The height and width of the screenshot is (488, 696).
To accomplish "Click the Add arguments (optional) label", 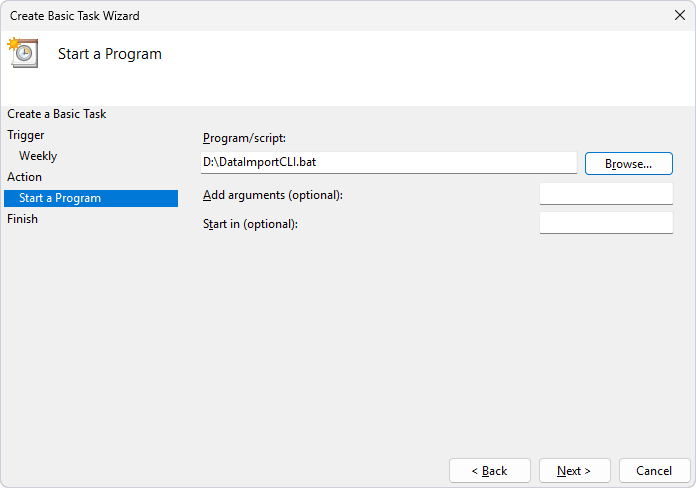I will click(x=273, y=195).
